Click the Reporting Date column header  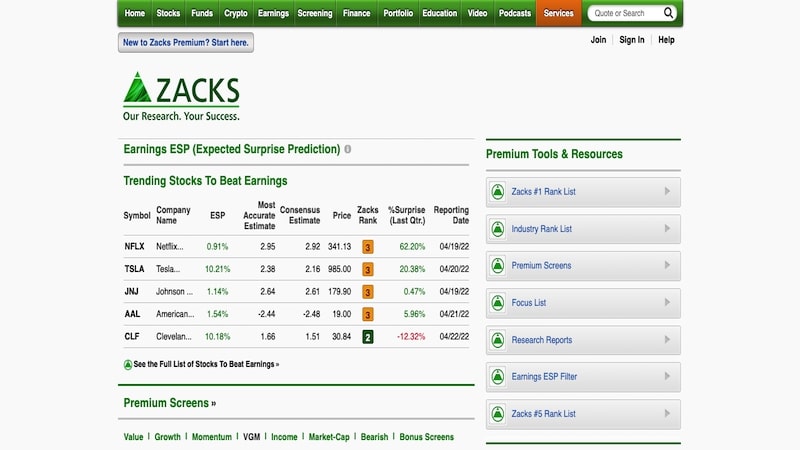pos(451,215)
